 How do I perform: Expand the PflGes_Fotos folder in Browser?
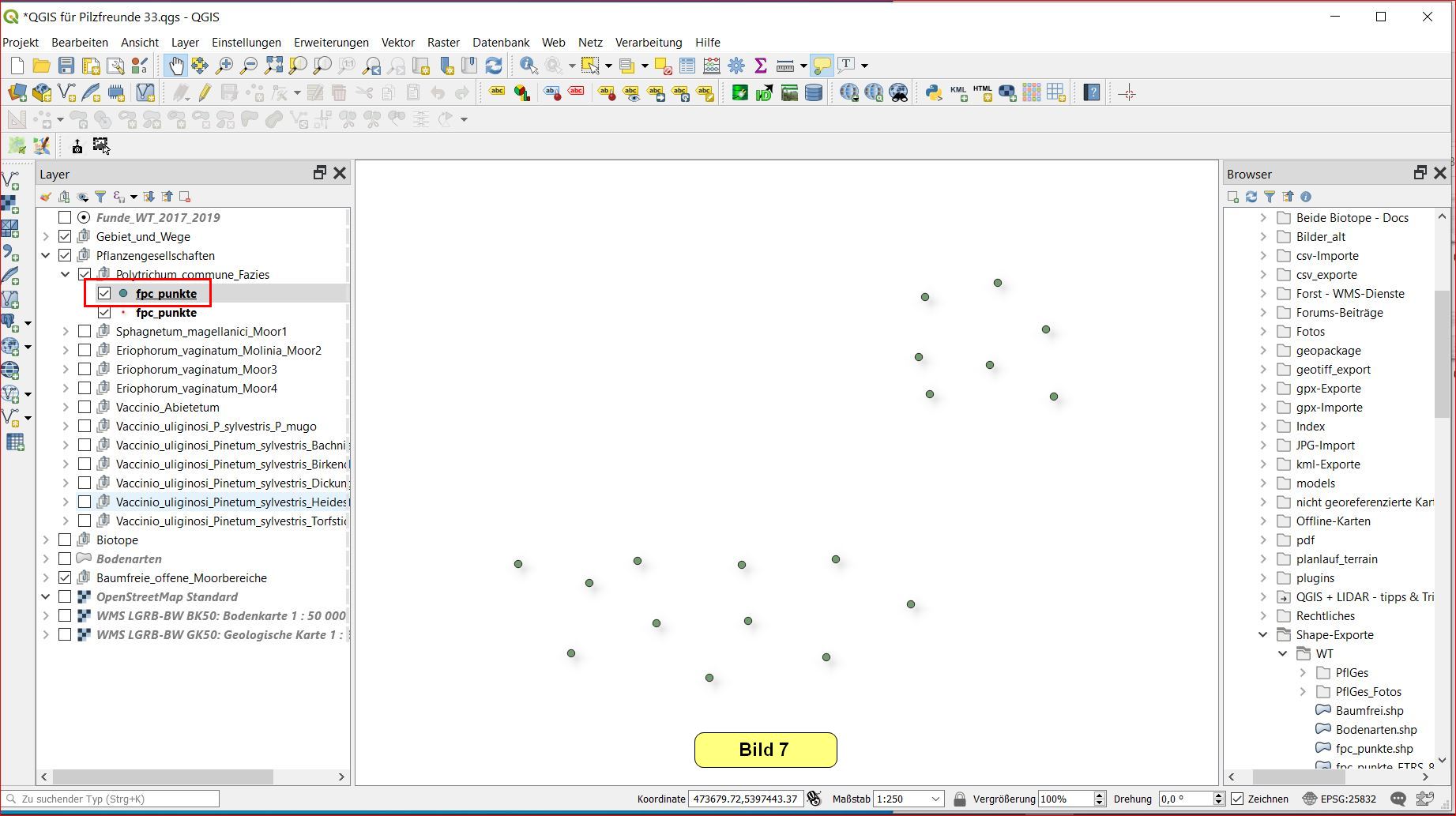point(1303,692)
